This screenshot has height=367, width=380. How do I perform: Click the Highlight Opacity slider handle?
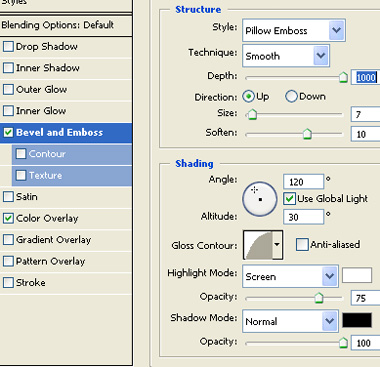319,298
